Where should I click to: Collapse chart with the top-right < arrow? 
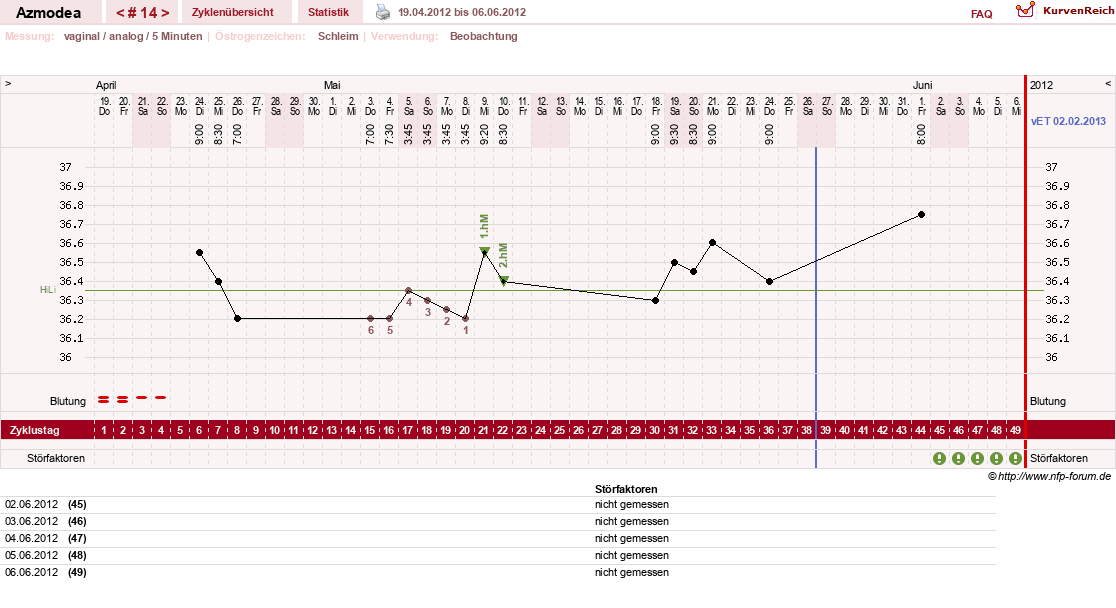click(x=1107, y=83)
